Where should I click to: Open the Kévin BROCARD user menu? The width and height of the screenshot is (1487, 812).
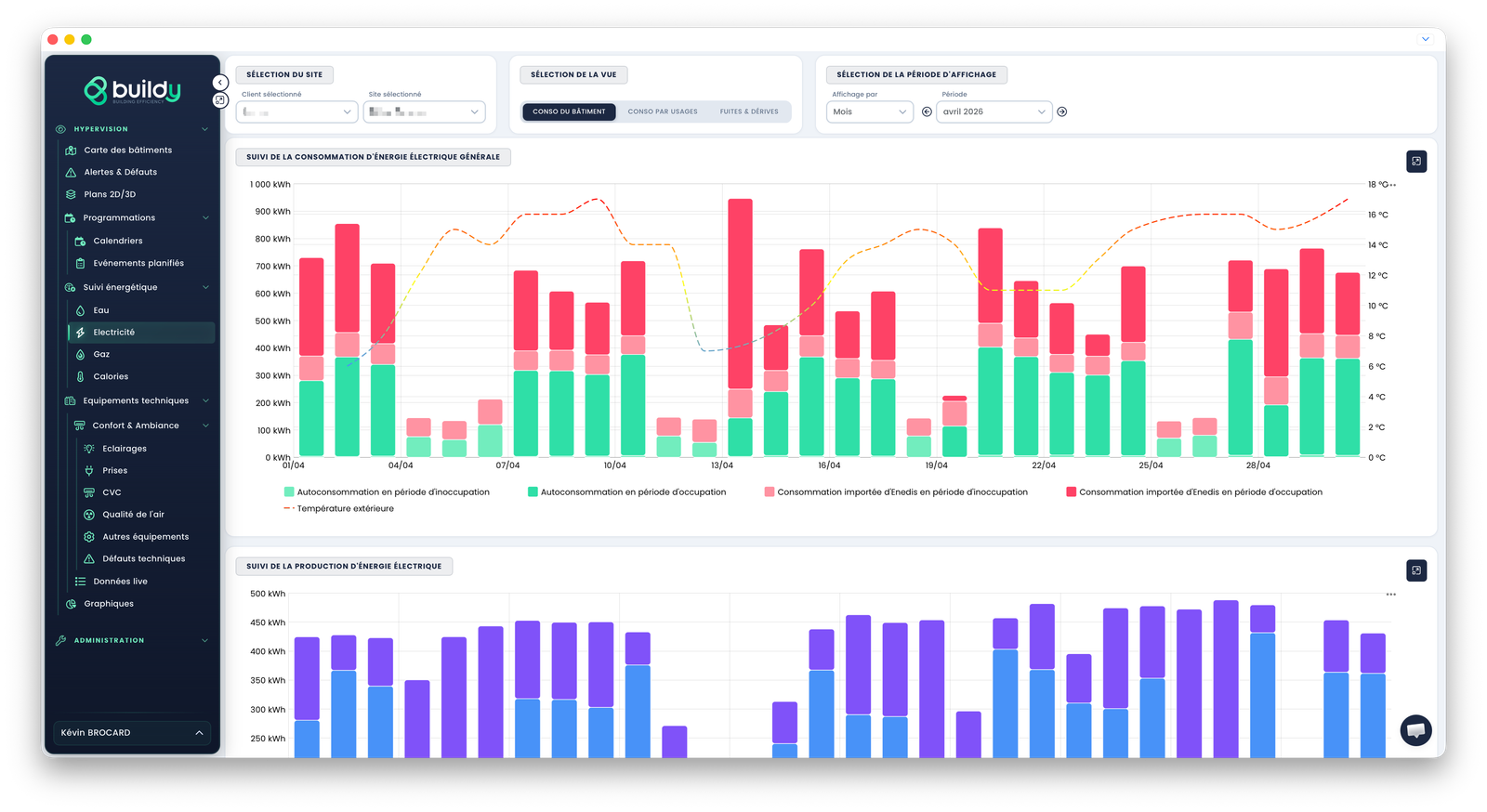click(x=132, y=733)
